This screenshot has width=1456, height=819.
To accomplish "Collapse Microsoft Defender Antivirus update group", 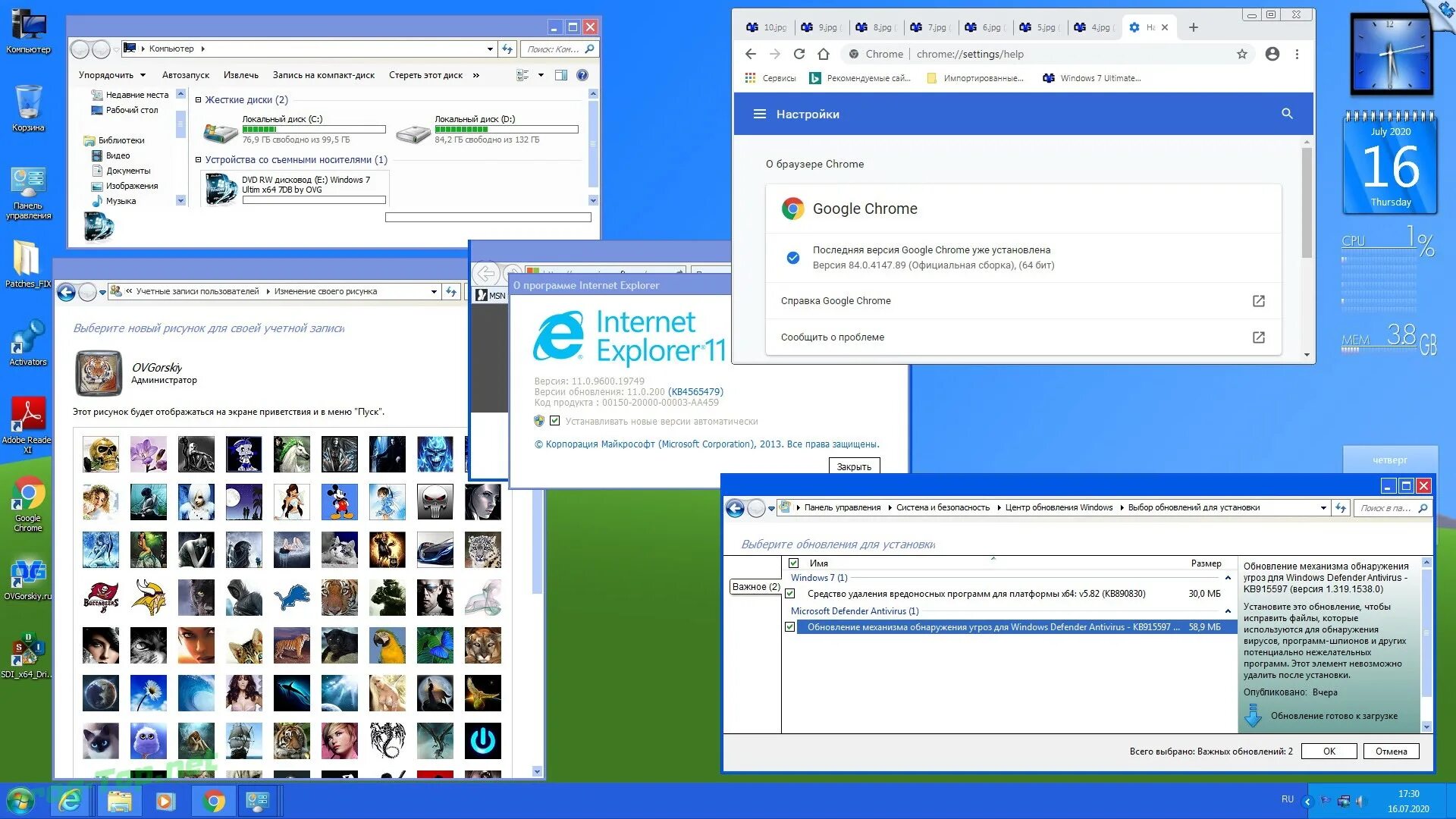I will (1228, 611).
